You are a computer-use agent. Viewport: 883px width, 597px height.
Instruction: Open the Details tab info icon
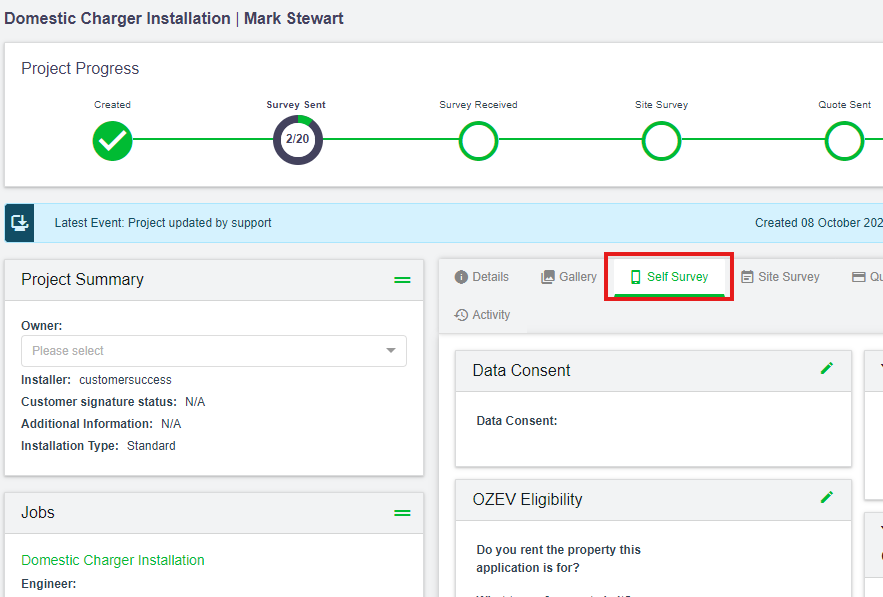[461, 277]
